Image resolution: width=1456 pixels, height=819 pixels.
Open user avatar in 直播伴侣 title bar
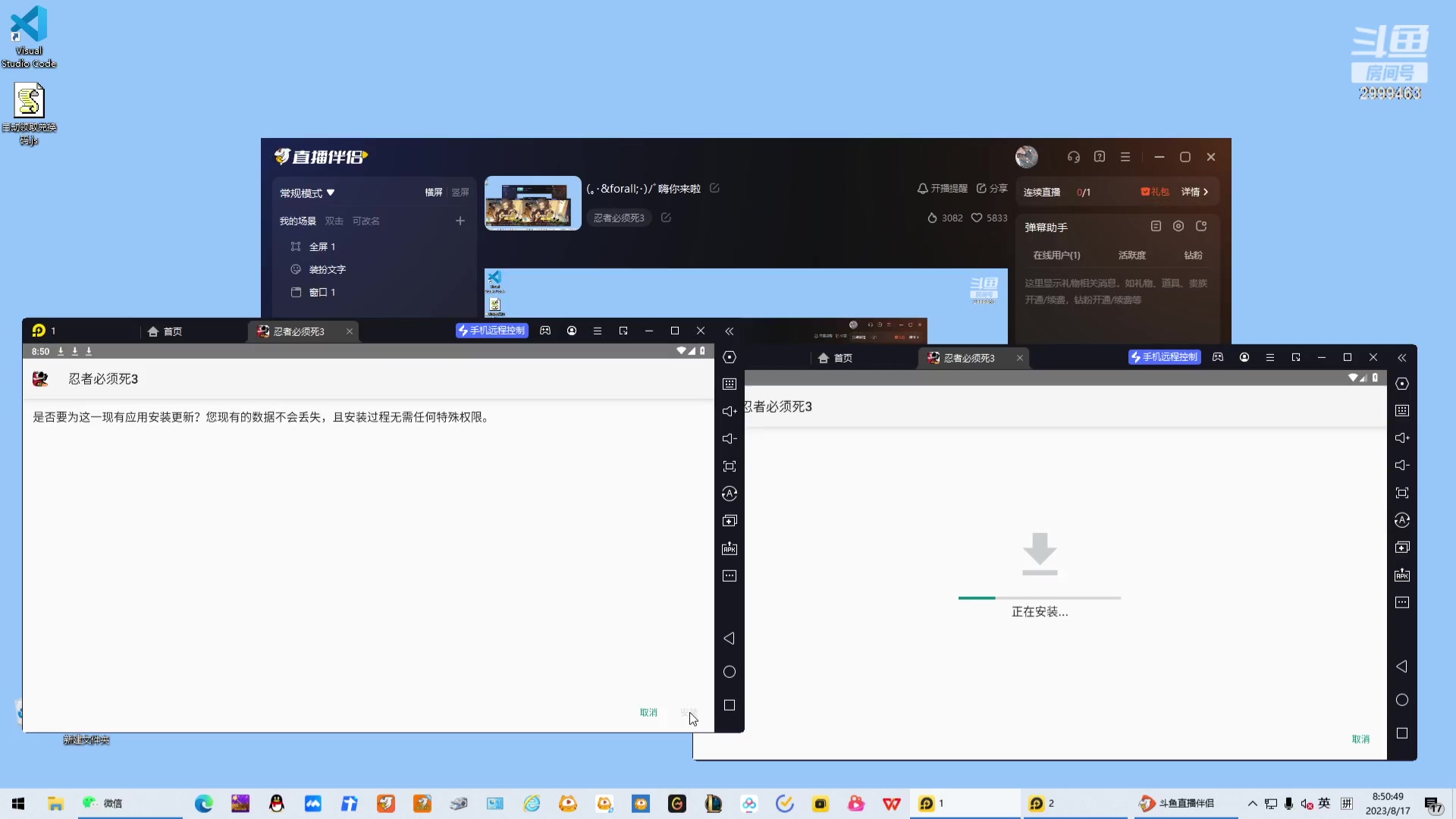click(1027, 157)
